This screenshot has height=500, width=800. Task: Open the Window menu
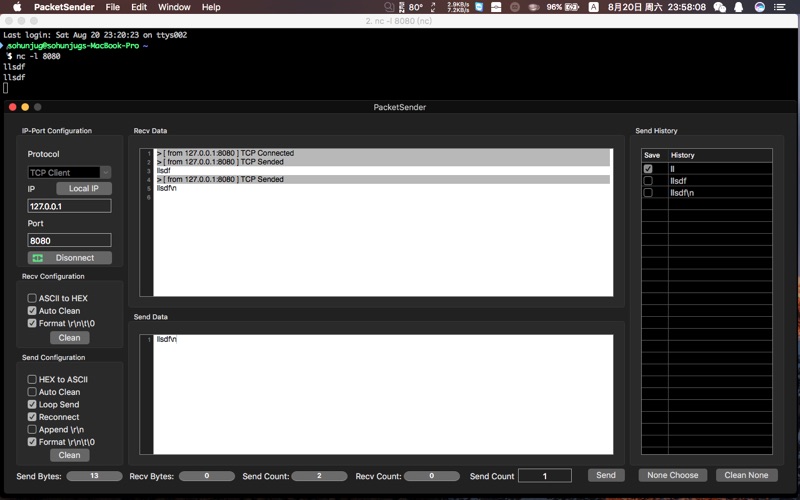174,7
